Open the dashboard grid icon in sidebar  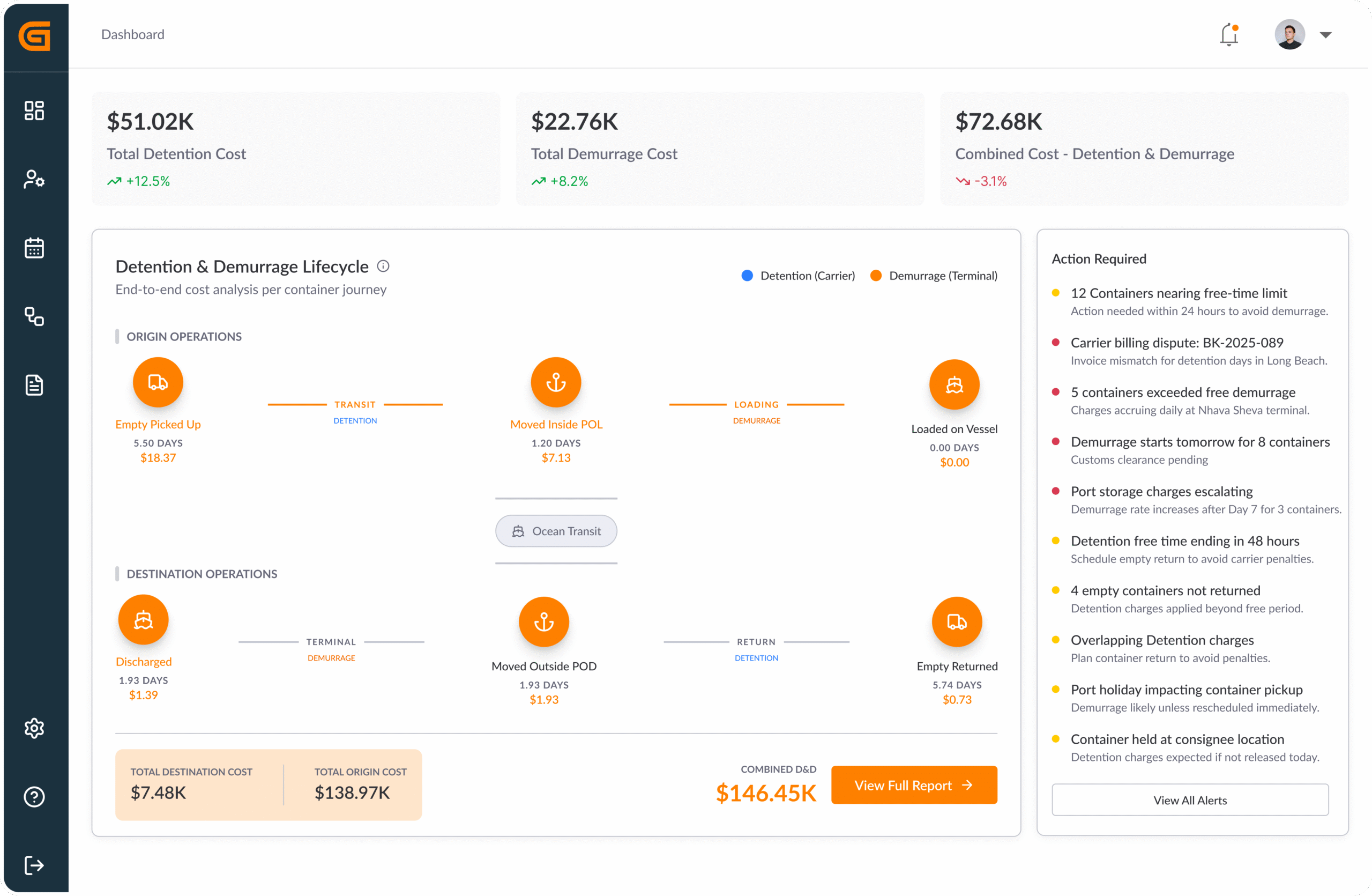coord(34,110)
